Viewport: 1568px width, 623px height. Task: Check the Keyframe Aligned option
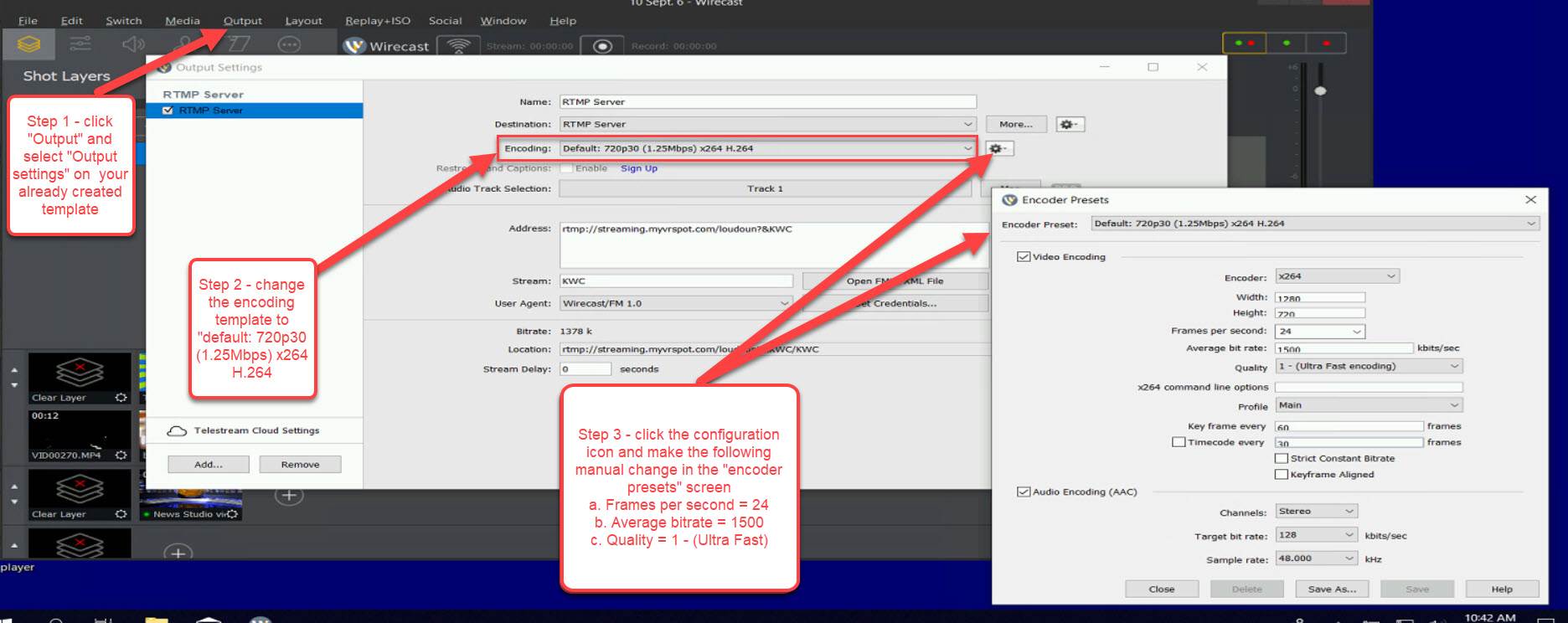(1281, 474)
